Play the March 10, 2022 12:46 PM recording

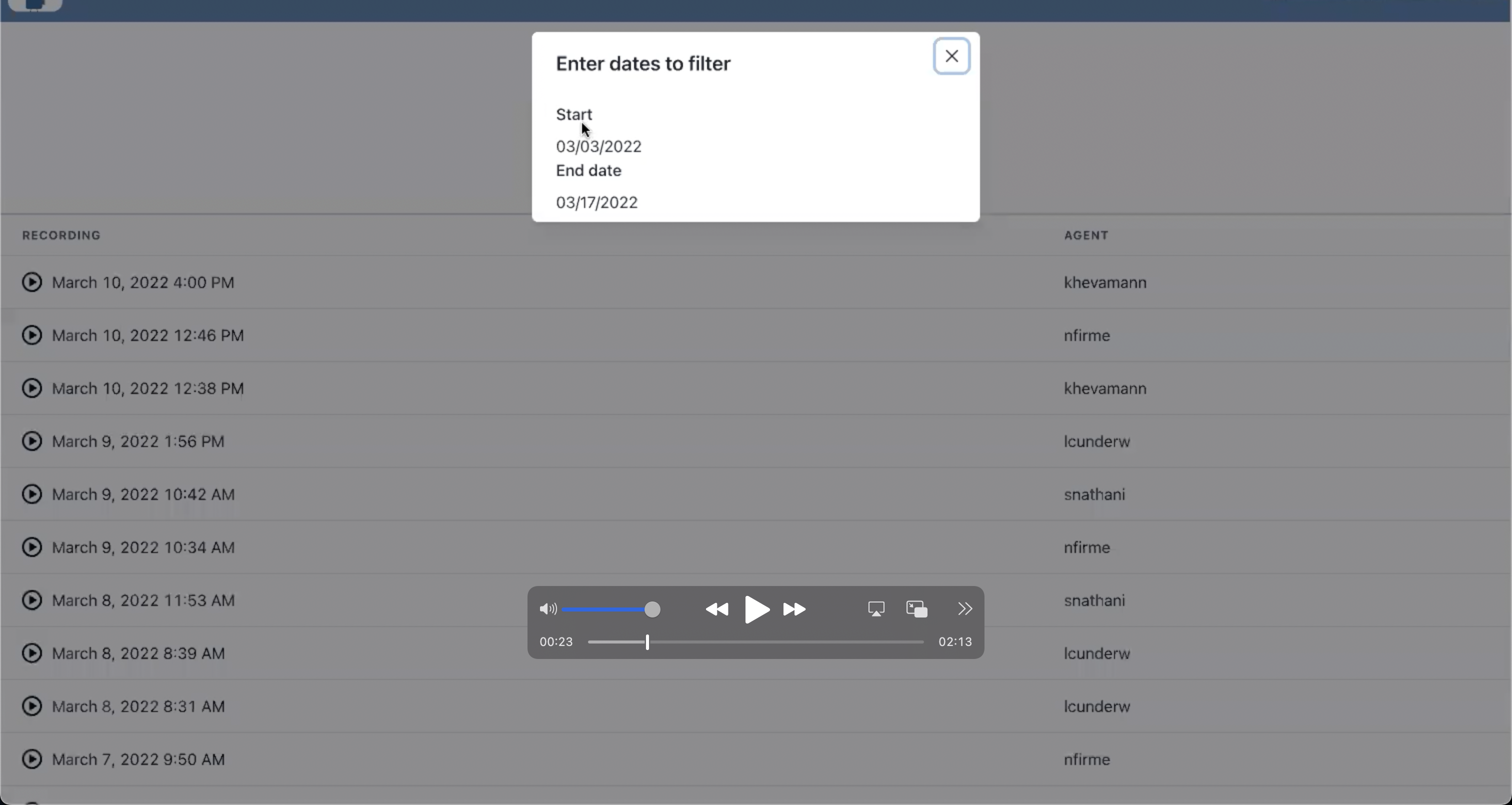coord(31,335)
